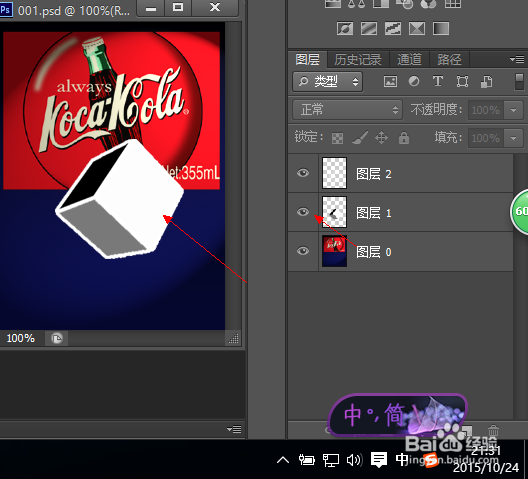Open the volume speaker tray icon
Image resolution: width=528 pixels, height=479 pixels.
pos(355,460)
